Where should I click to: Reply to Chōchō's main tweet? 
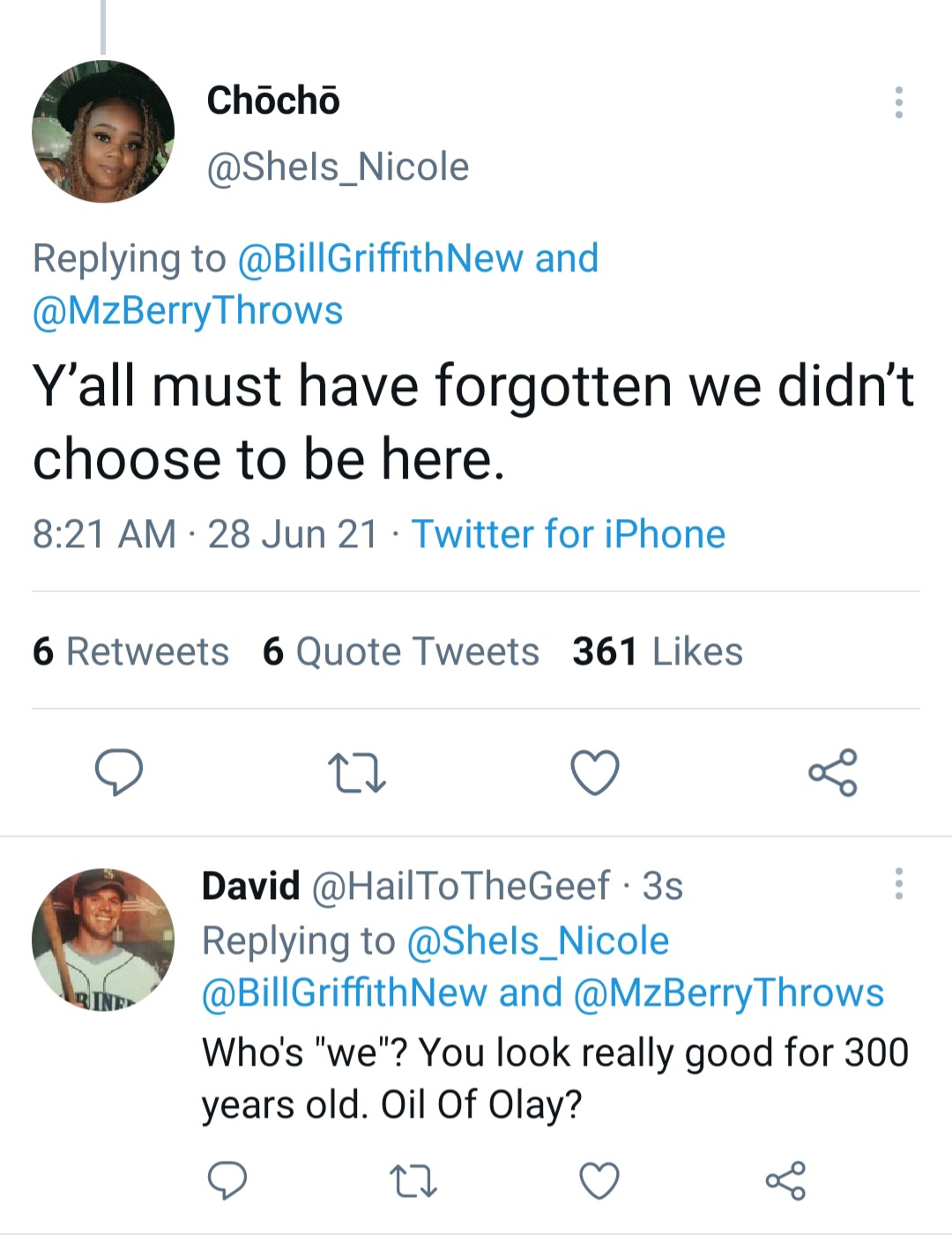pos(118,773)
